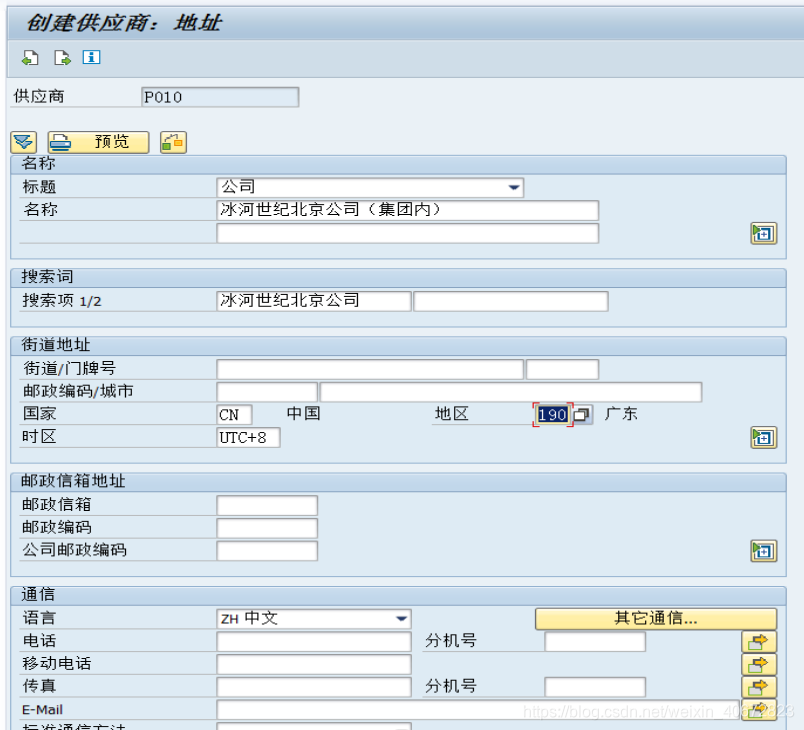The image size is (804, 730).
Task: Click the 分机号 field next to 电话
Action: (x=595, y=641)
